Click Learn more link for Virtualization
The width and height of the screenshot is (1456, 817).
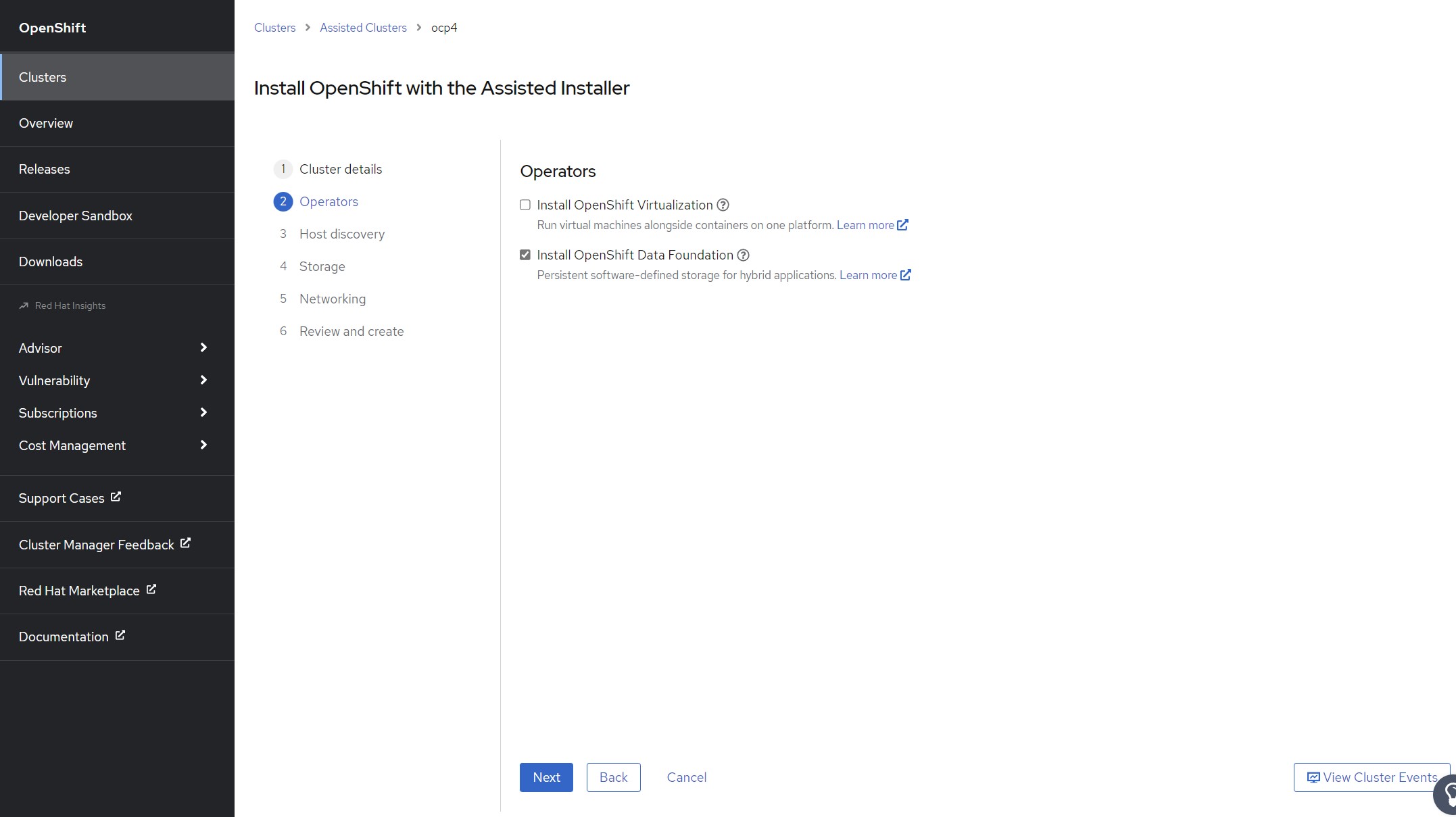point(865,225)
